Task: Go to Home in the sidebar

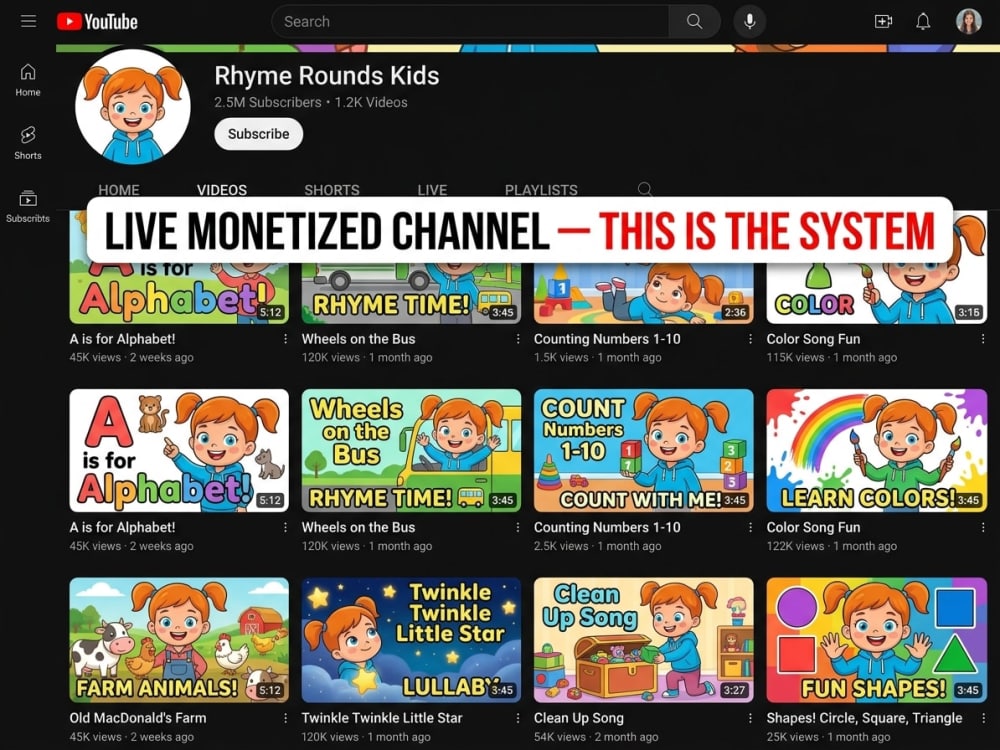Action: point(28,80)
